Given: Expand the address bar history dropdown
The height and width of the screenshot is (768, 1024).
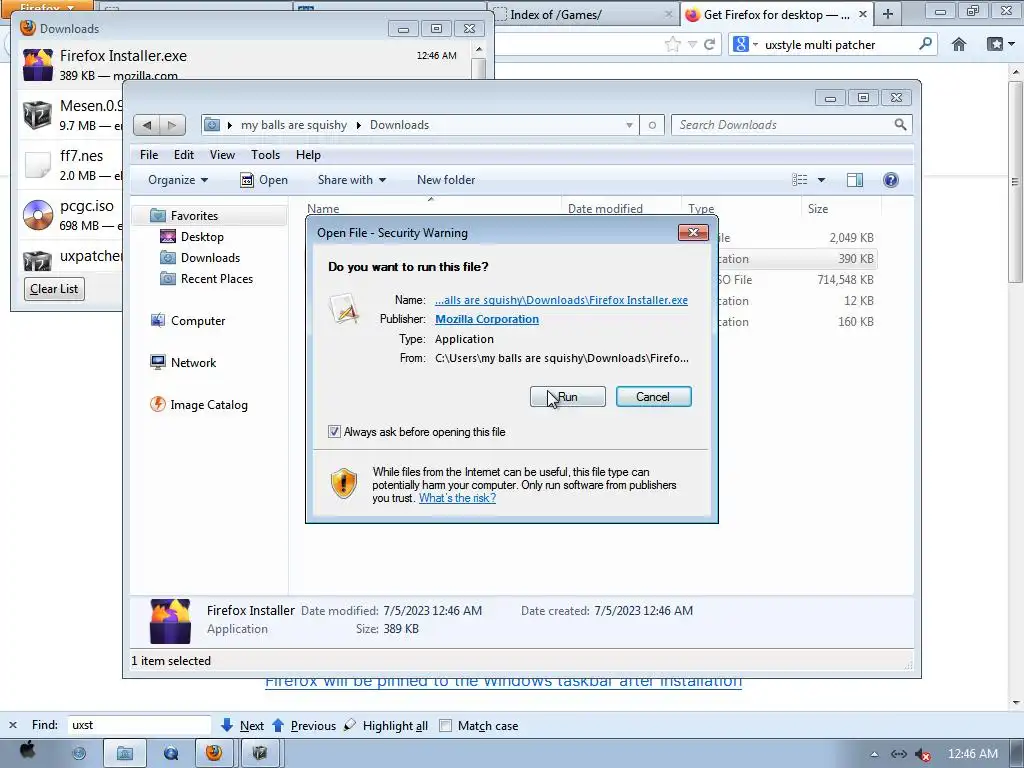Looking at the screenshot, I should pos(629,125).
